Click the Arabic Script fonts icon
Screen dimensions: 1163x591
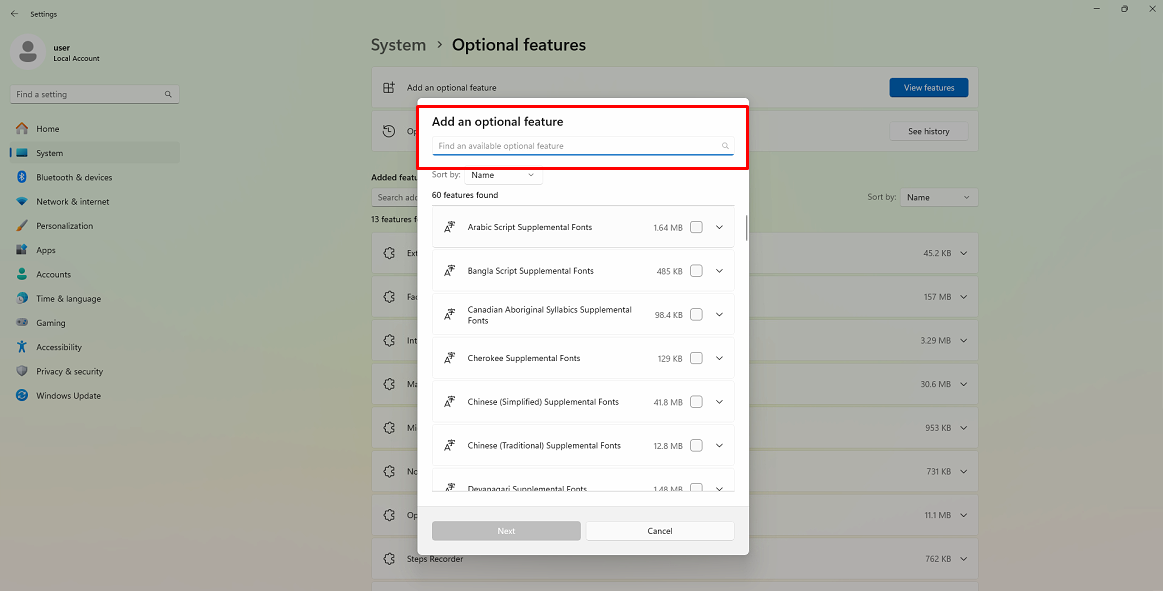(449, 227)
